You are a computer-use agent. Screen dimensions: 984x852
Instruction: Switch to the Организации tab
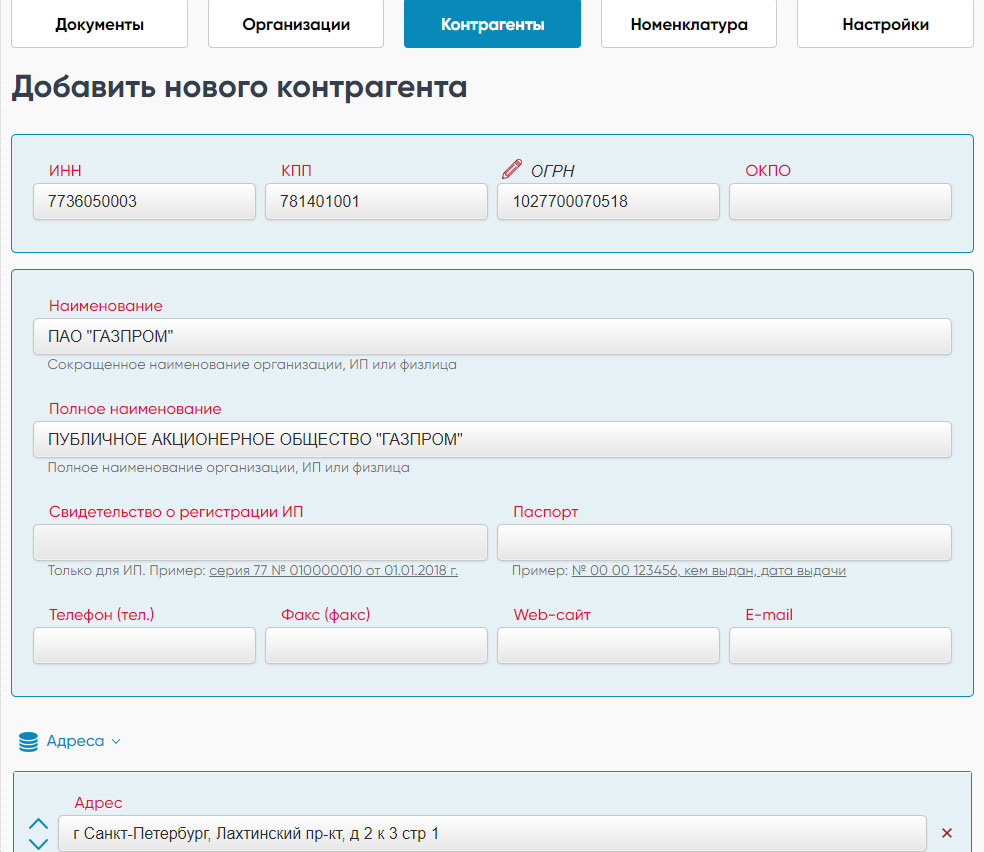[x=296, y=24]
